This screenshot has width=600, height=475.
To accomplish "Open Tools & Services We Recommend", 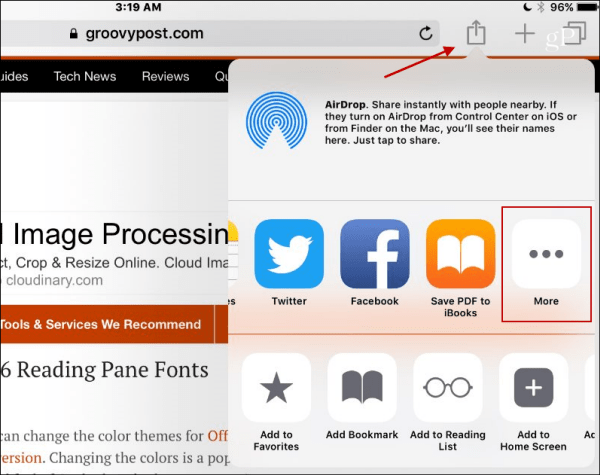I will (x=101, y=325).
